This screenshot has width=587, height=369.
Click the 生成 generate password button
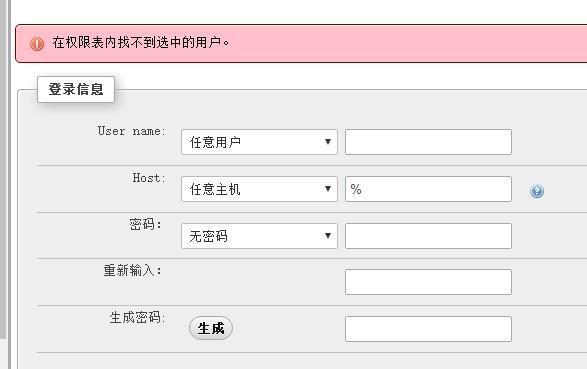[x=211, y=328]
